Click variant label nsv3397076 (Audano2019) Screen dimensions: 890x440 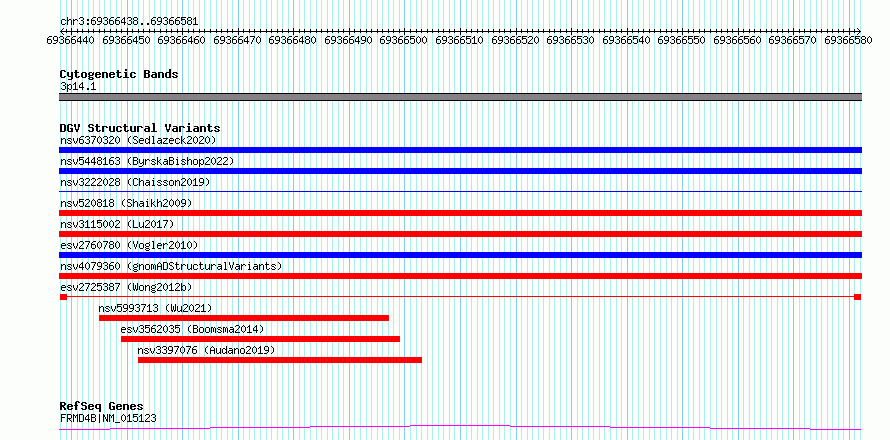click(x=206, y=350)
